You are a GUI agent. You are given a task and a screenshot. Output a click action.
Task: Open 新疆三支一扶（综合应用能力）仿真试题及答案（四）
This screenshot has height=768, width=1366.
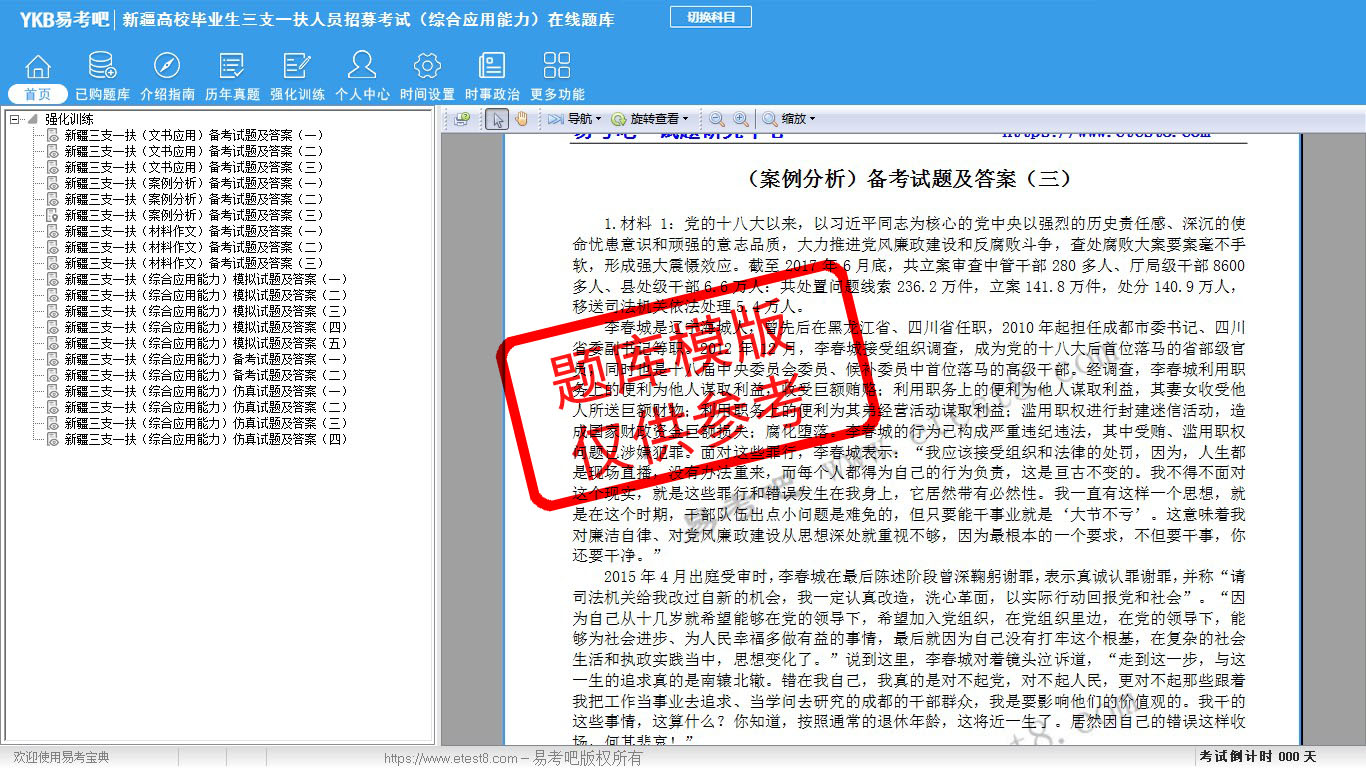pyautogui.click(x=206, y=439)
